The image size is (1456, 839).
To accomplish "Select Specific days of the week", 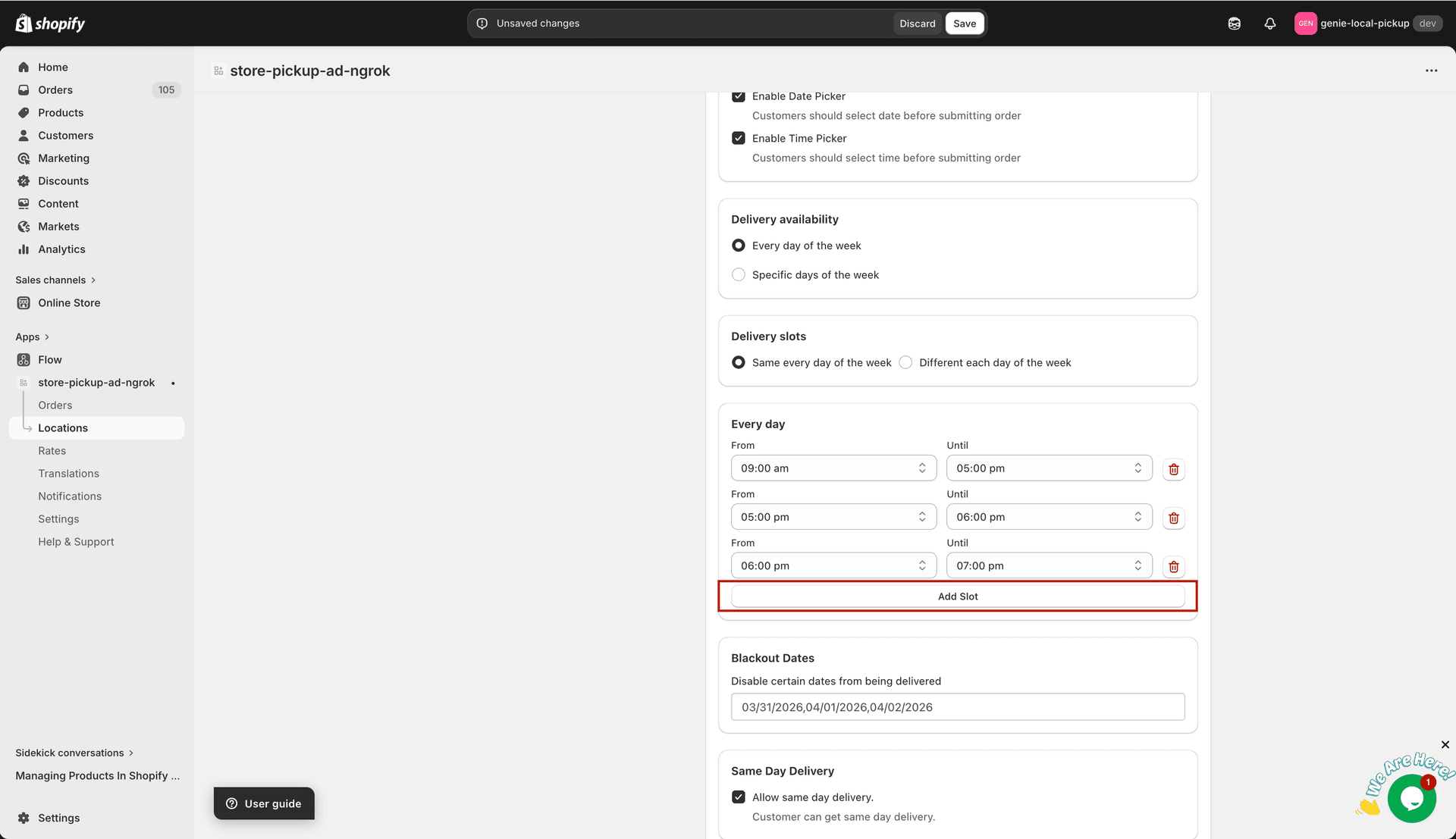I will click(738, 275).
